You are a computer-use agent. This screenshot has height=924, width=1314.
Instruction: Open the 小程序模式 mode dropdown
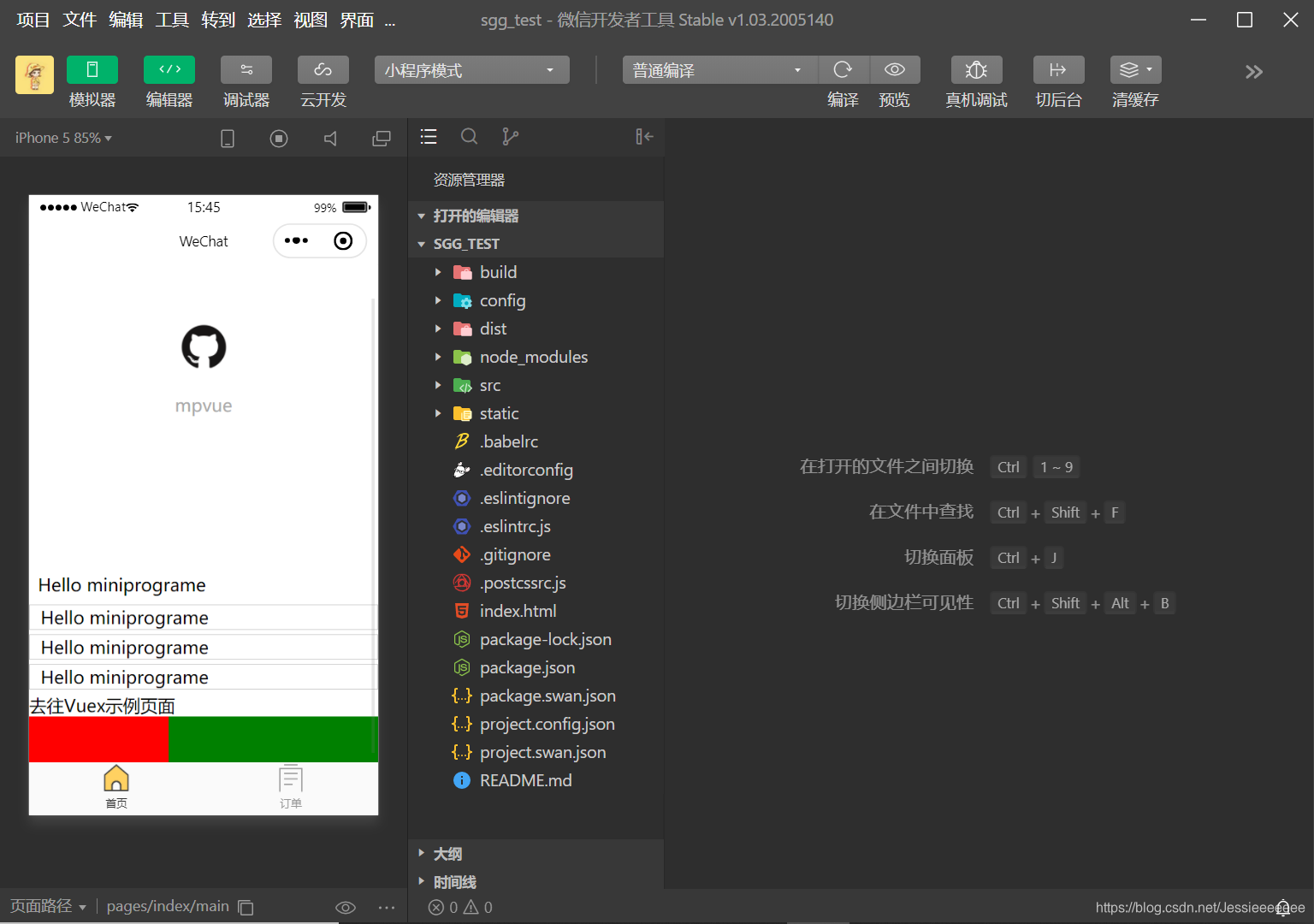pyautogui.click(x=472, y=70)
